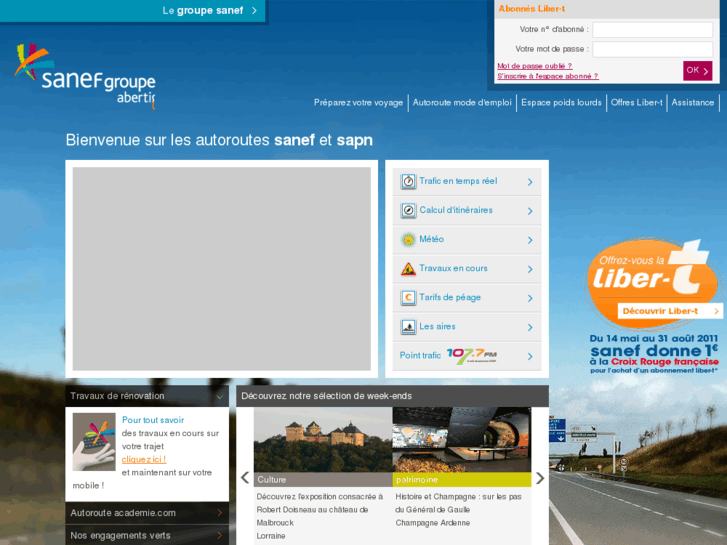Click the arrow beside Point trafic
This screenshot has height=545, width=727.
(x=530, y=357)
